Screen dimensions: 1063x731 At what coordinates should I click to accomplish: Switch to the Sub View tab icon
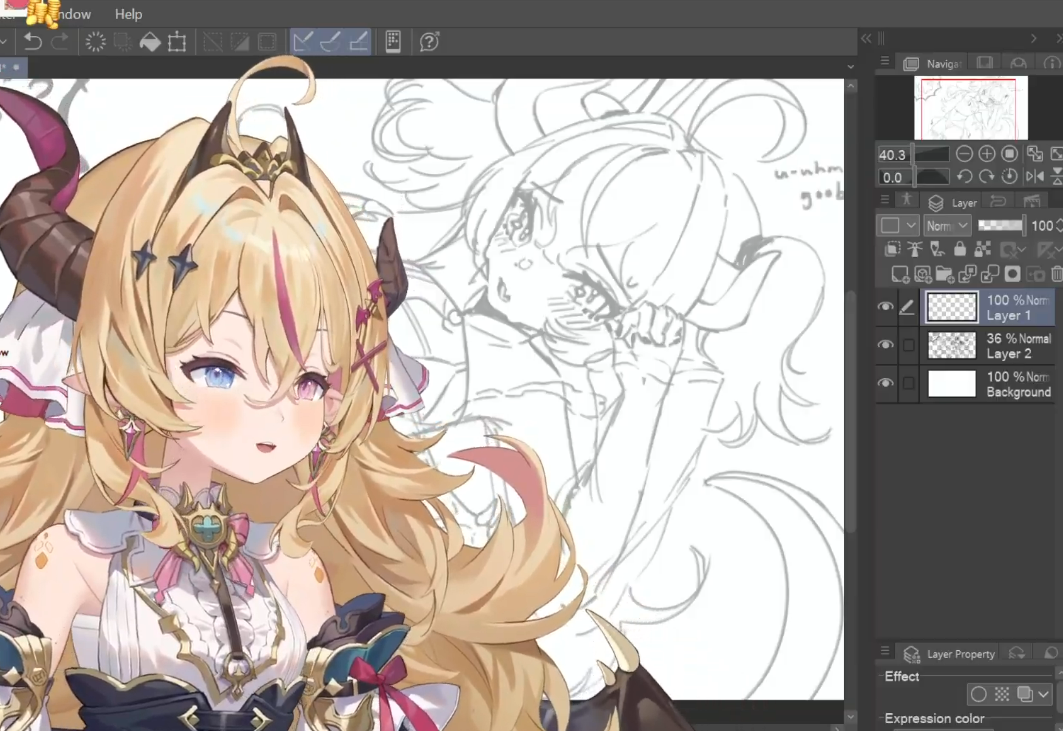pos(984,63)
